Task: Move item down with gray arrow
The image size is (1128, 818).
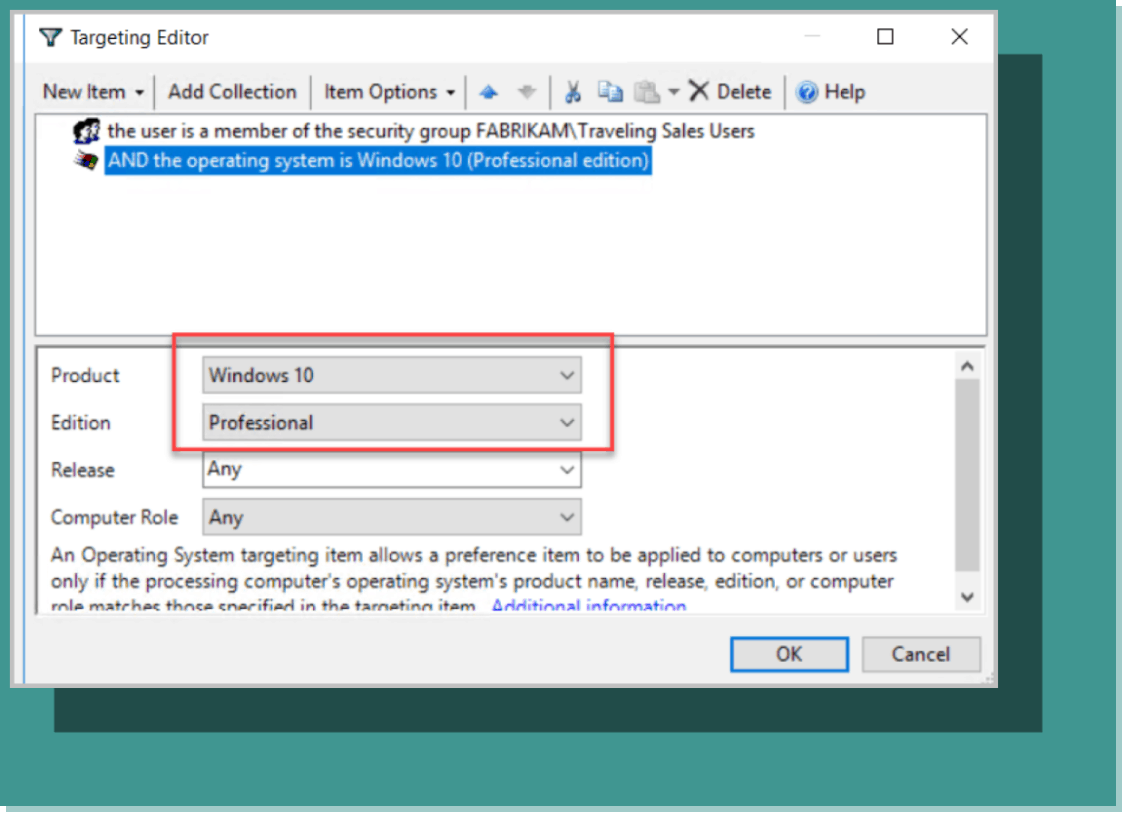Action: 527,92
